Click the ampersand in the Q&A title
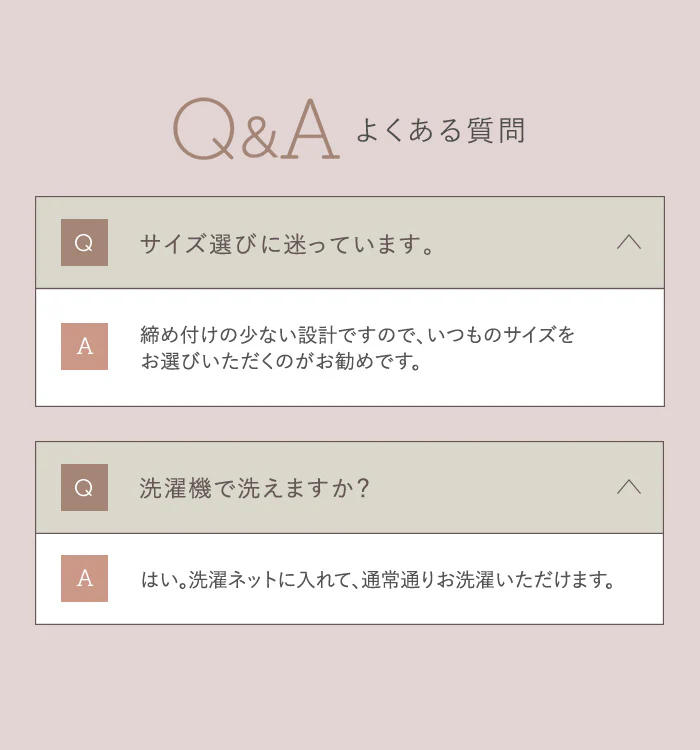Image resolution: width=700 pixels, height=750 pixels. point(259,138)
